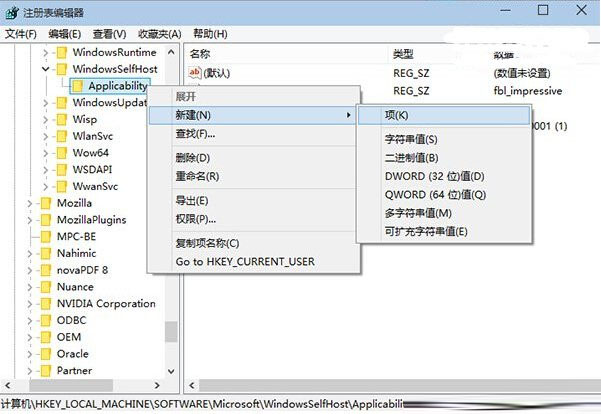This screenshot has width=601, height=414.
Task: Collapse the WindowsSelfHost tree node
Action: coord(46,69)
